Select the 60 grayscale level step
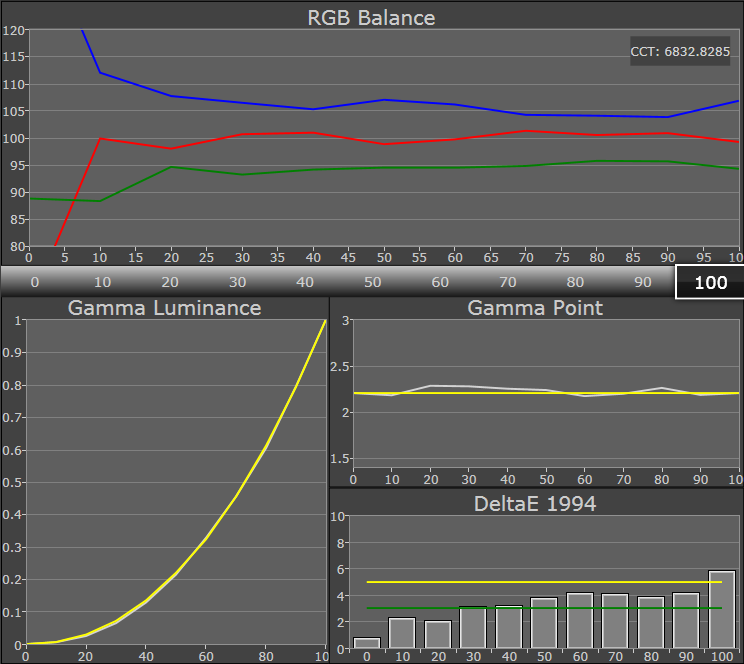Screen dimensions: 744x664 click(440, 282)
